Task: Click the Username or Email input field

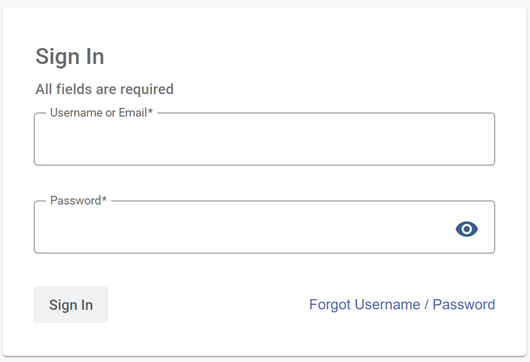Action: click(x=264, y=139)
